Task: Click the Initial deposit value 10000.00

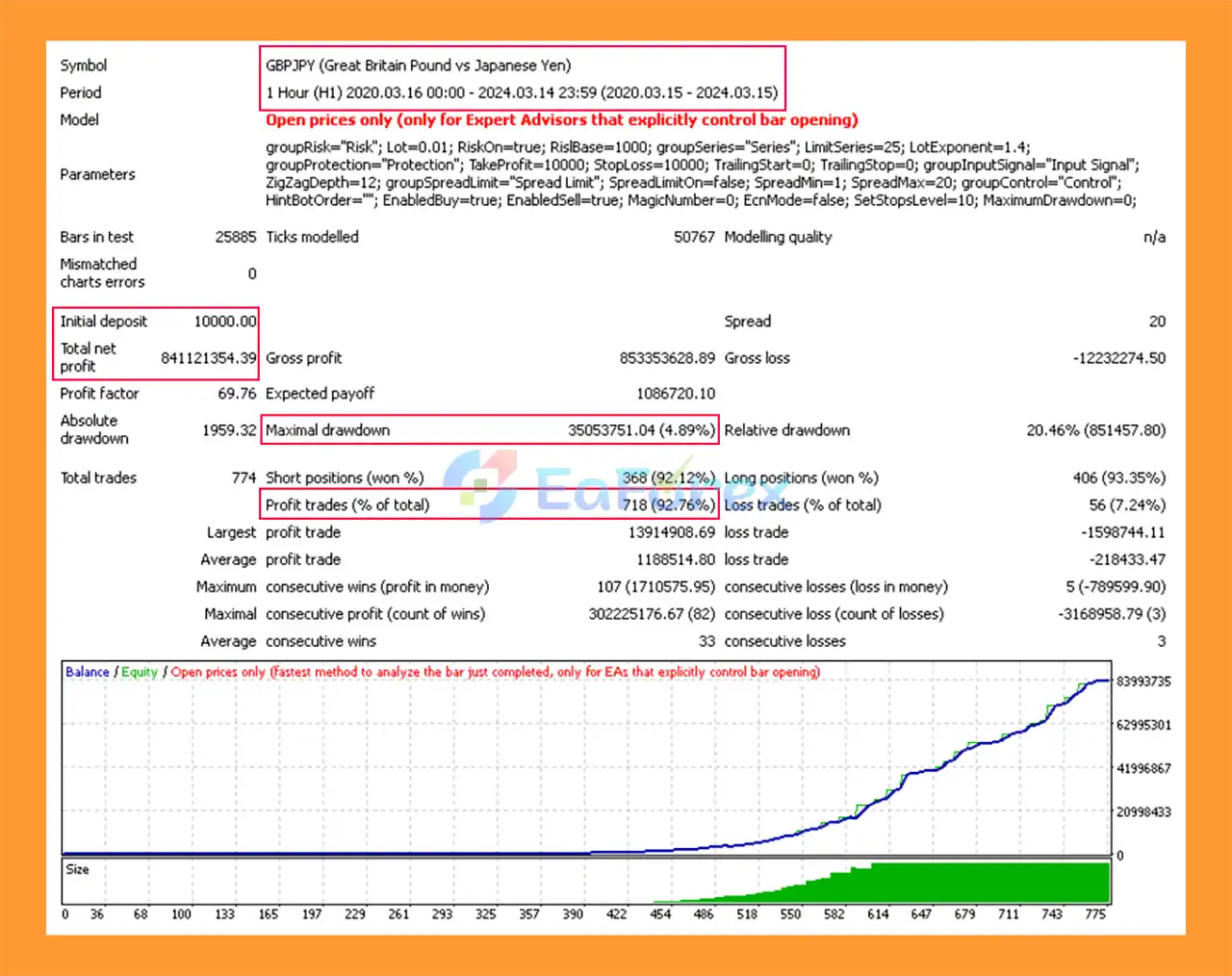Action: coord(225,321)
